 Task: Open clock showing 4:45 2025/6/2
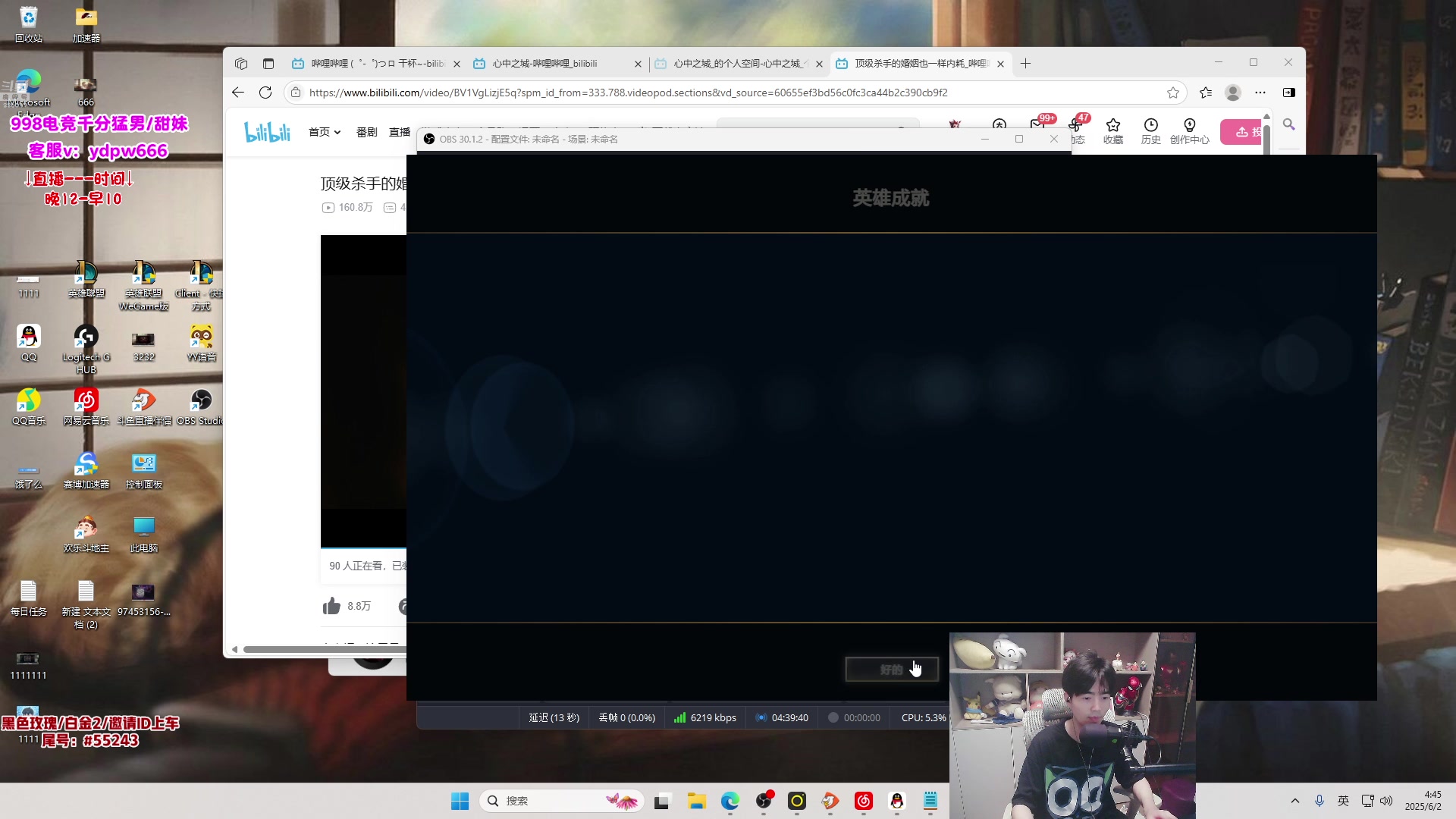pyautogui.click(x=1423, y=801)
